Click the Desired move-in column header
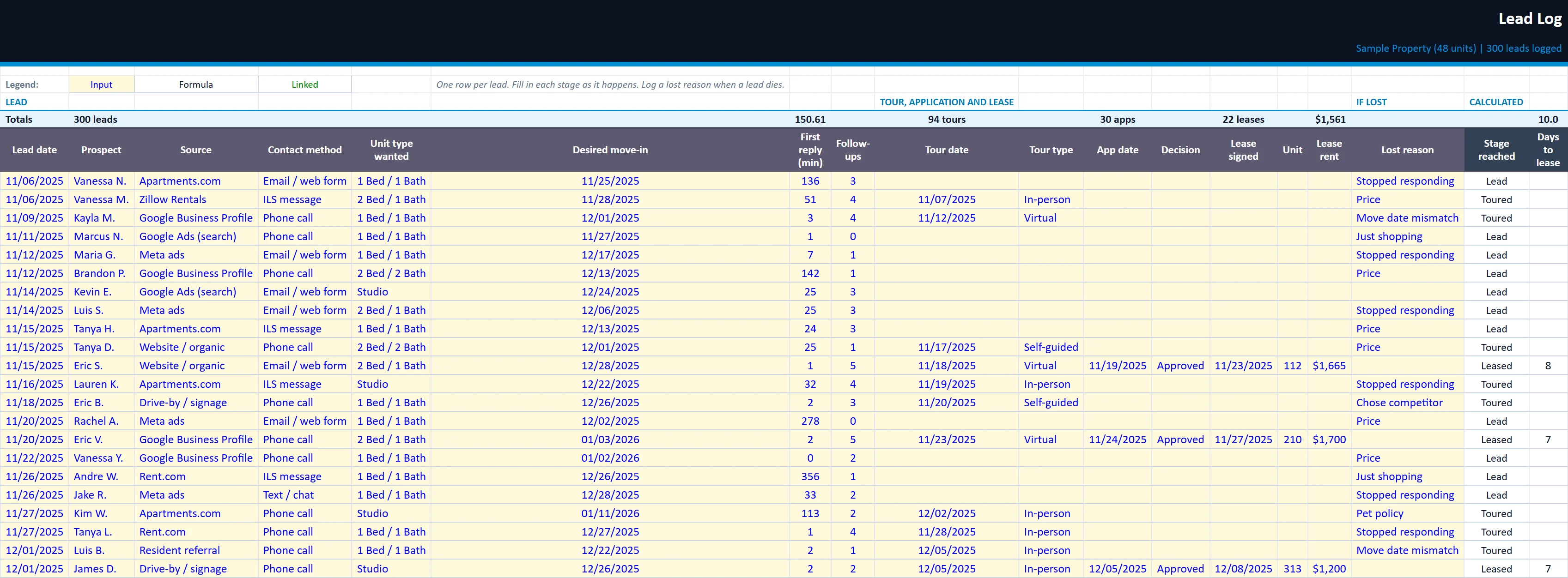 tap(610, 150)
